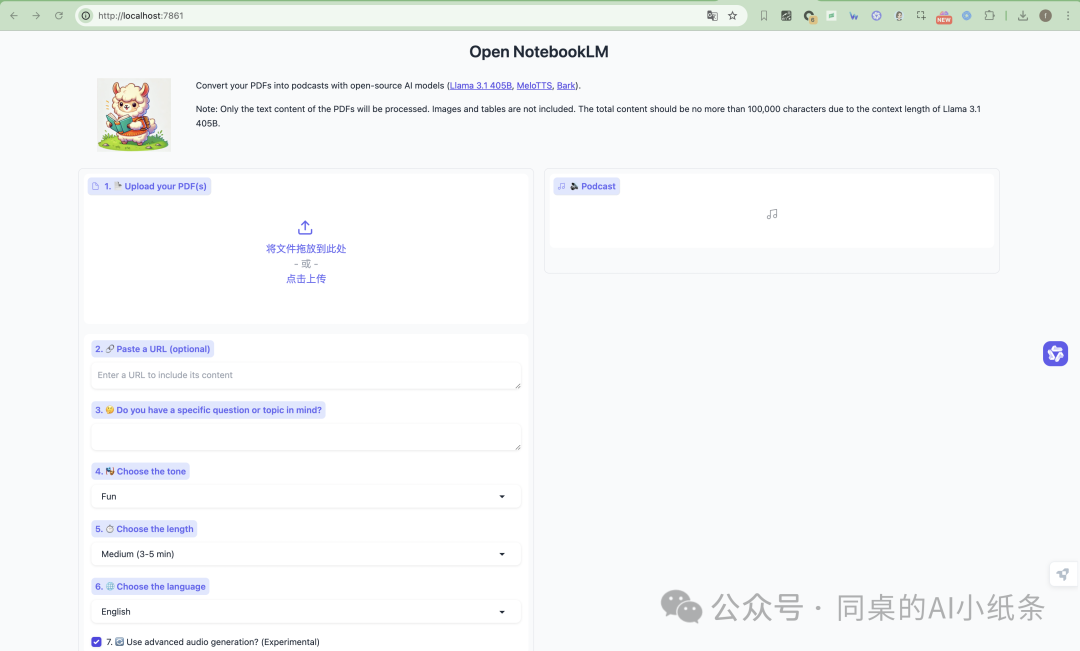Screen dimensions: 1080x651
Task: Open the screen-capture crop extension icon
Action: [x=921, y=15]
